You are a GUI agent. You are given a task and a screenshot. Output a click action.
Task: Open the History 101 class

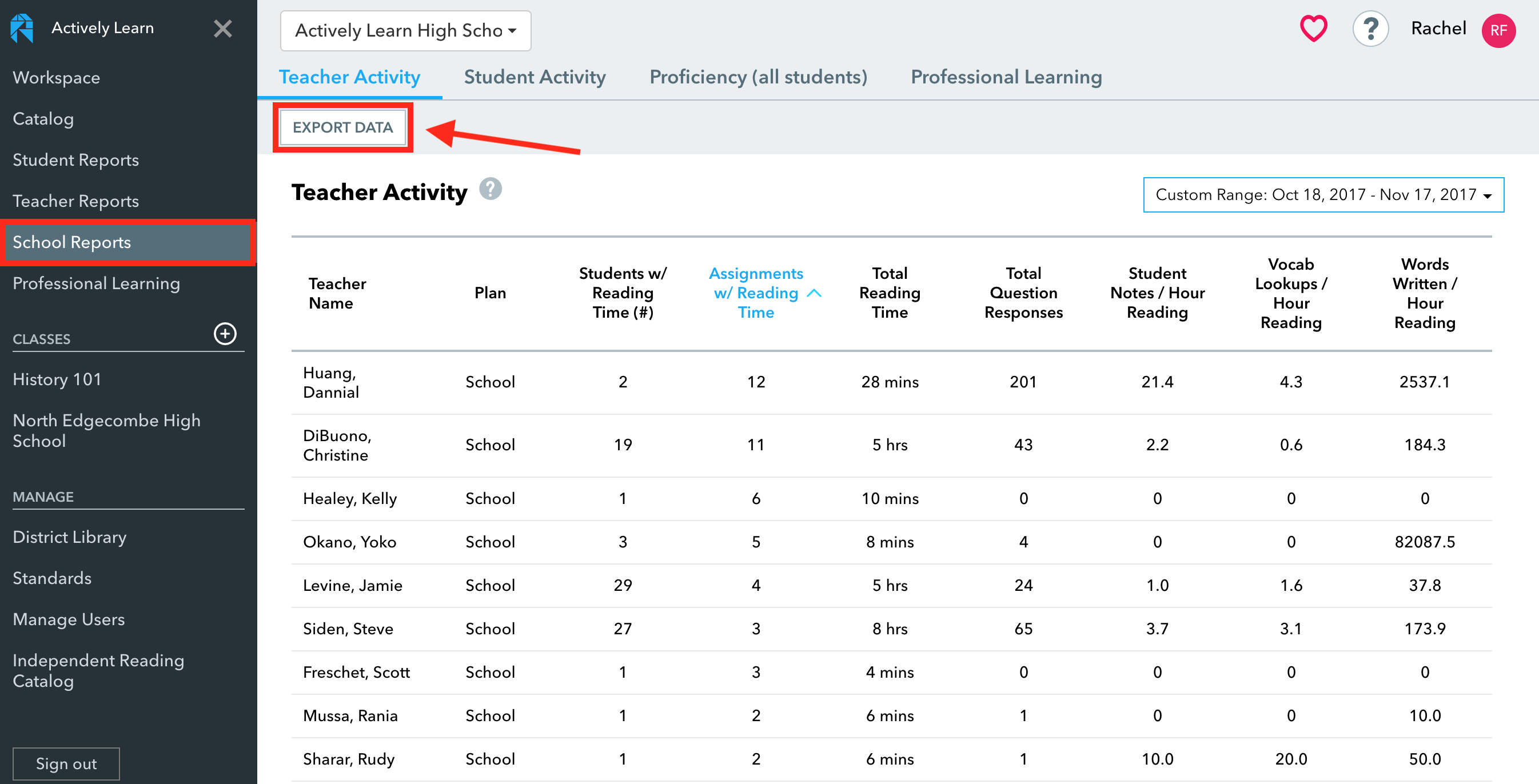(x=57, y=380)
